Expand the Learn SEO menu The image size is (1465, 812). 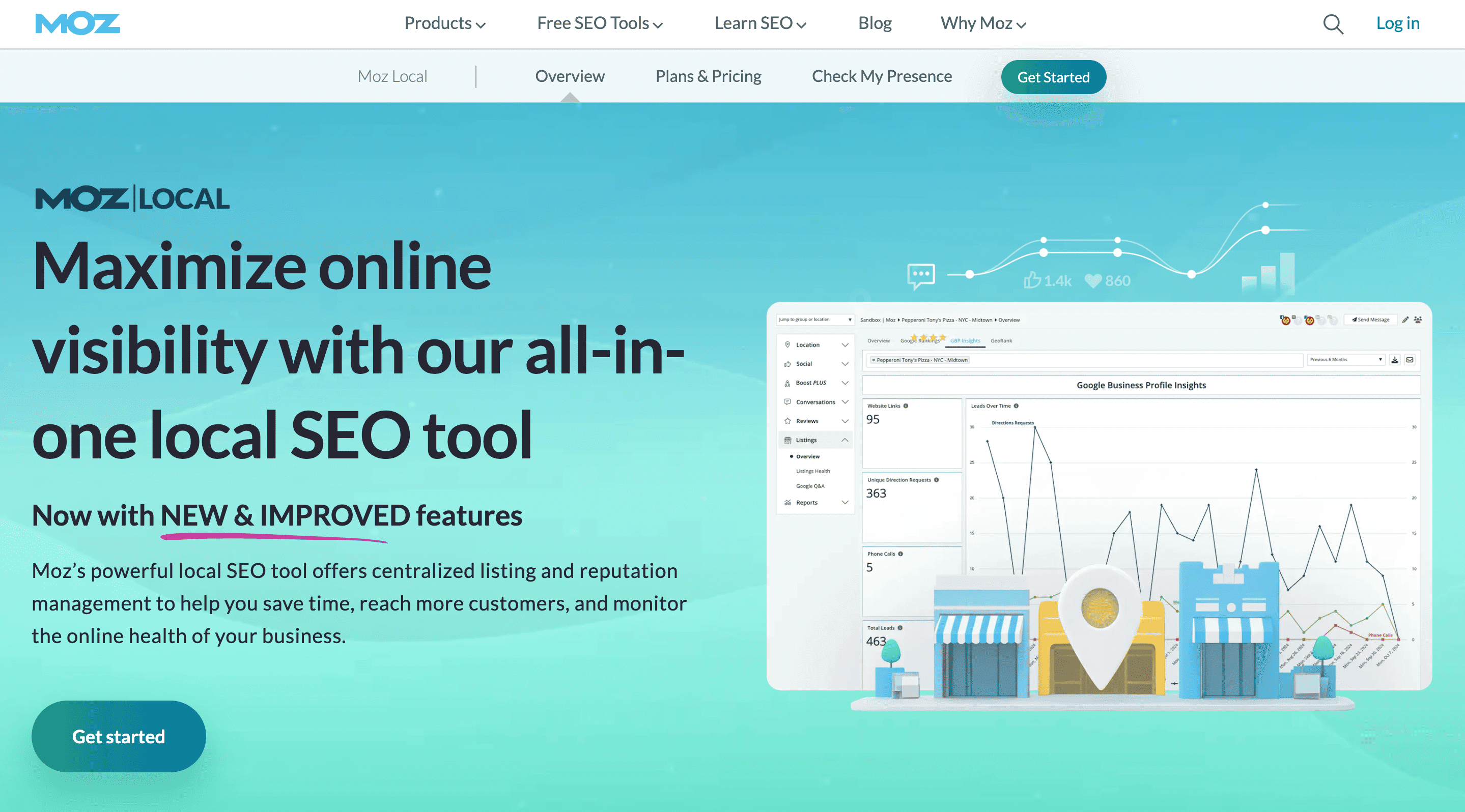(x=760, y=23)
